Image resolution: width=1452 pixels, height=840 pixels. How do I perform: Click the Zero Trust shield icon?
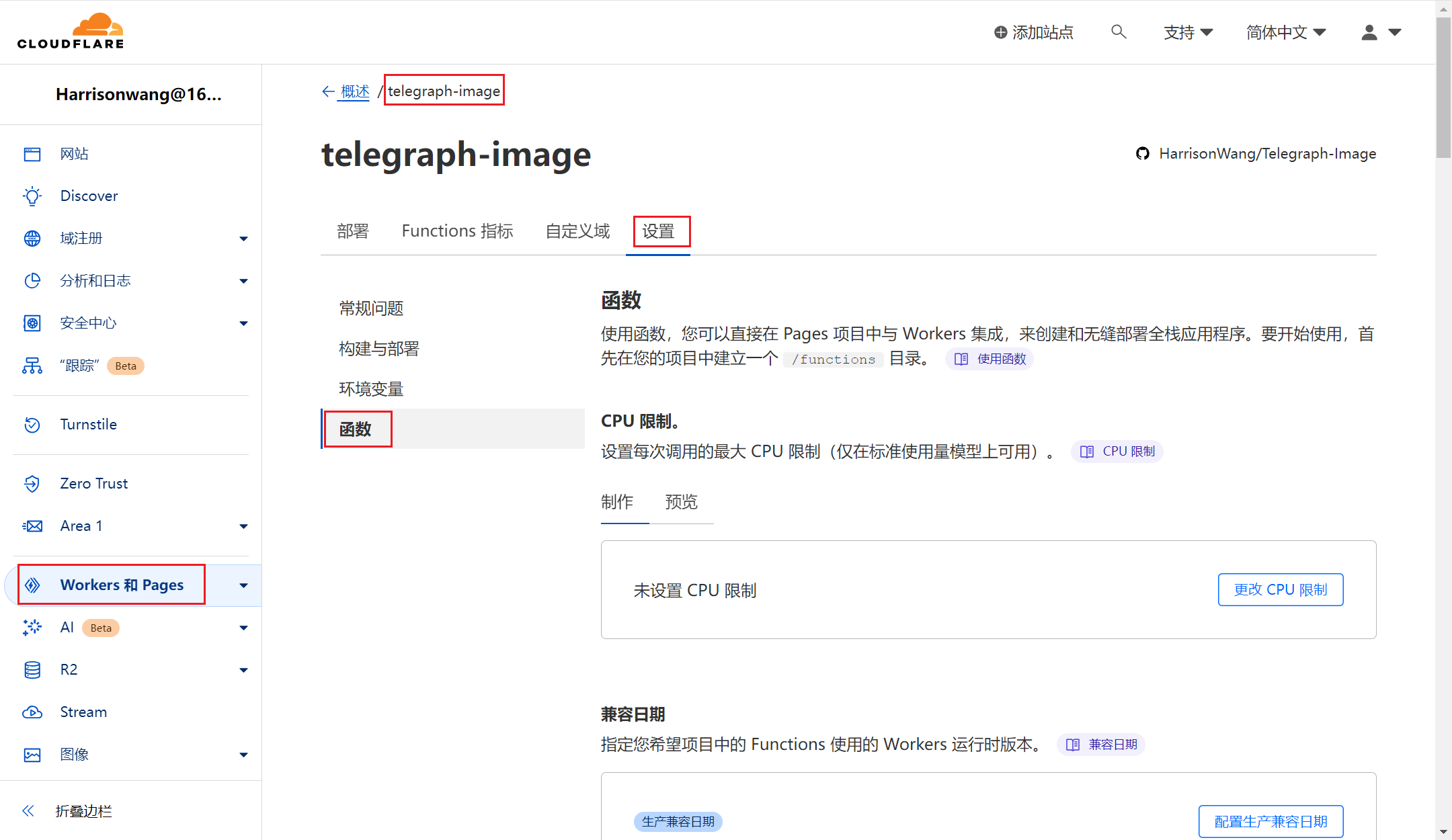click(32, 484)
